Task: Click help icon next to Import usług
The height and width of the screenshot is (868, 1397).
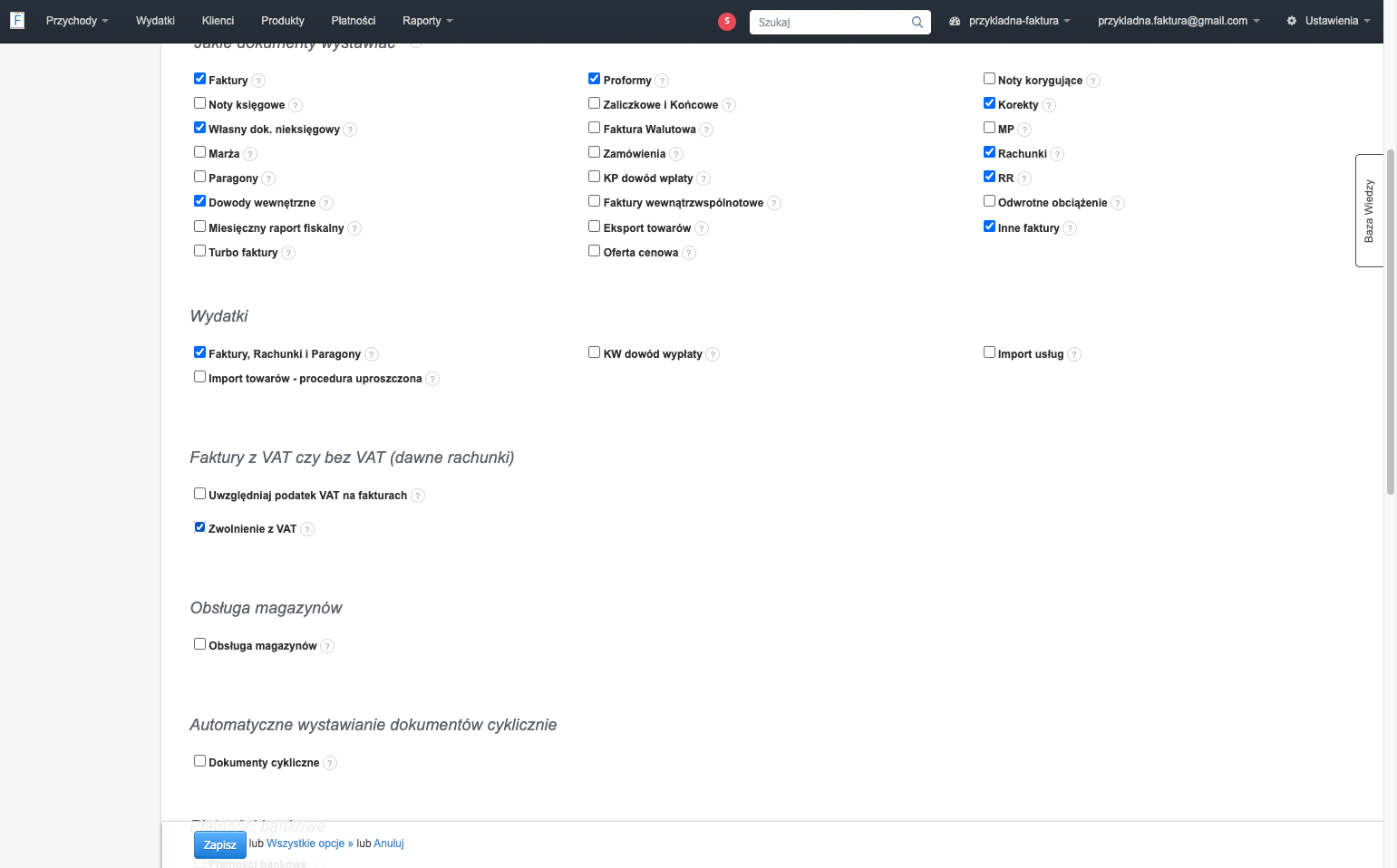Action: coord(1074,354)
